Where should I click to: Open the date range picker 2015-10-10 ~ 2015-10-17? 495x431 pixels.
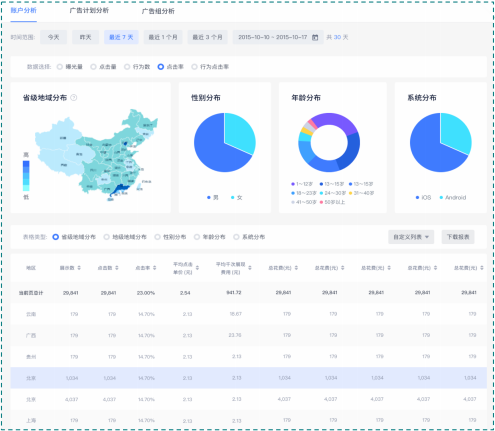278,37
